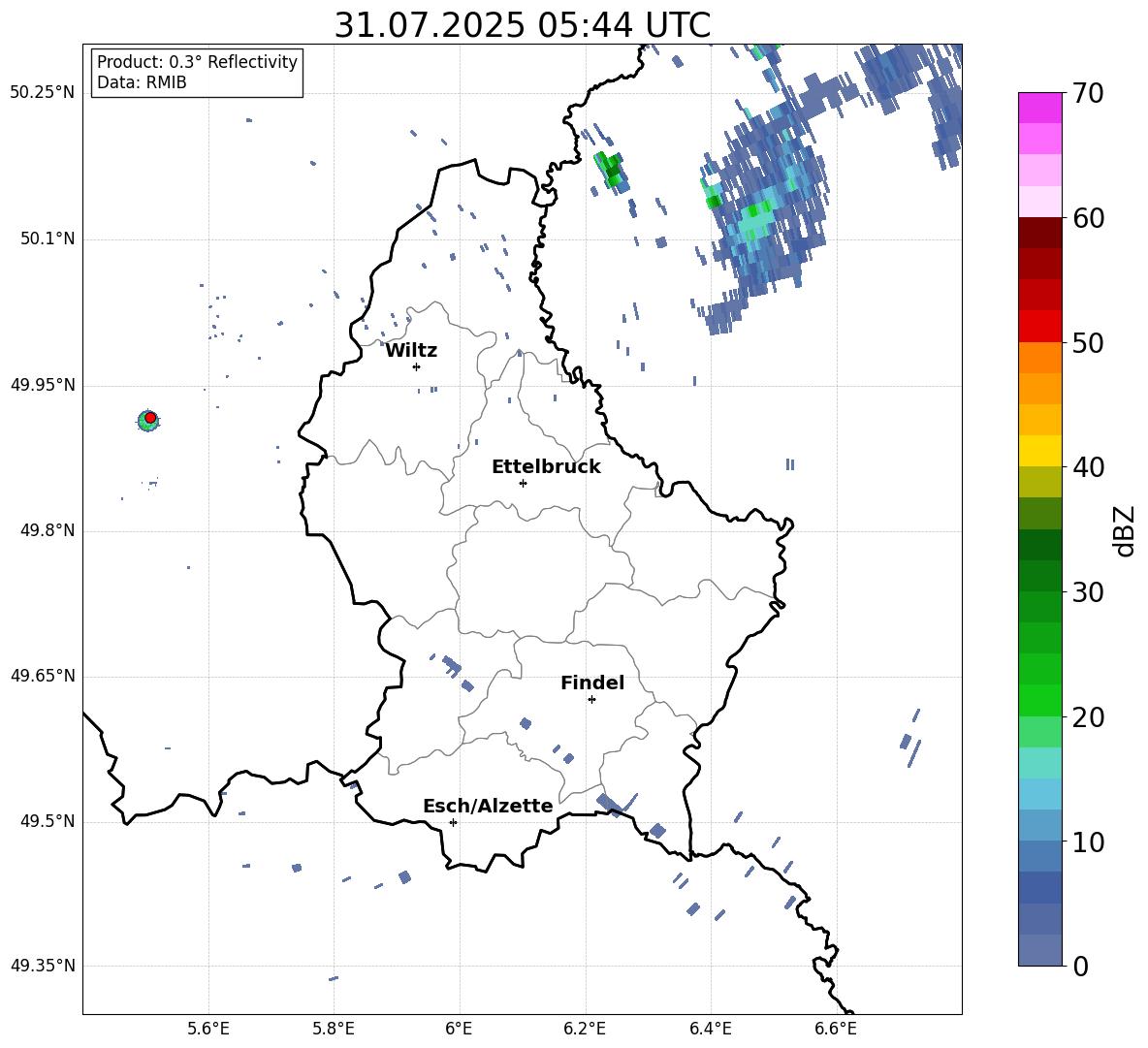Pick the bright red swatch just above 50 dBZ
Viewport: 1148px width, 1048px height.
(x=1039, y=327)
